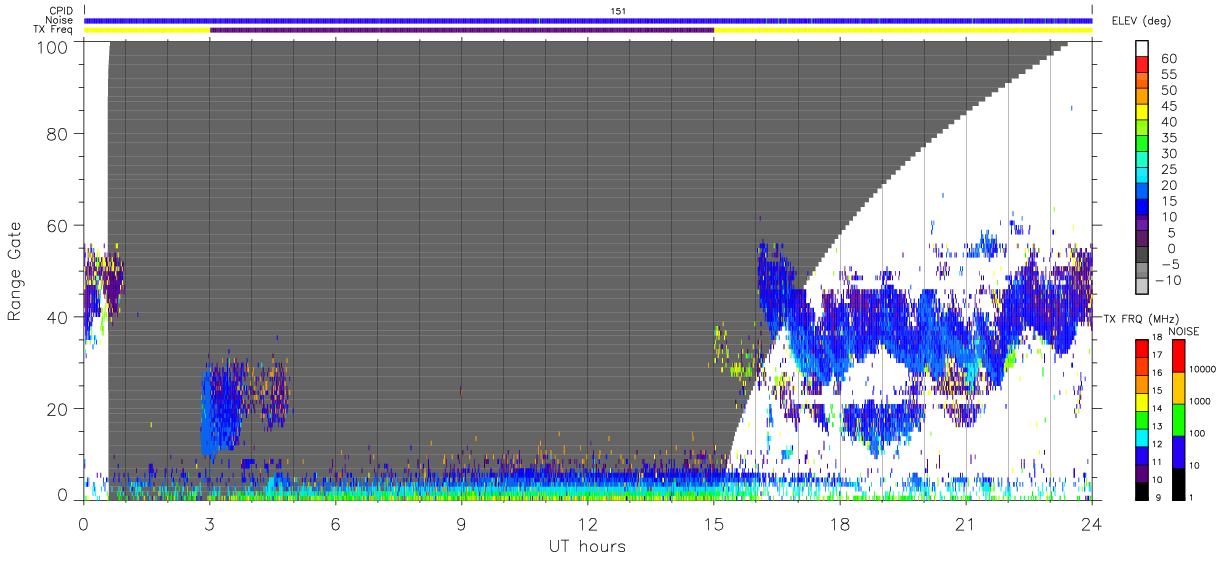This screenshot has width=1228, height=567.
Task: Click the 40 tick on the Range Gate axis
Action: [57, 317]
